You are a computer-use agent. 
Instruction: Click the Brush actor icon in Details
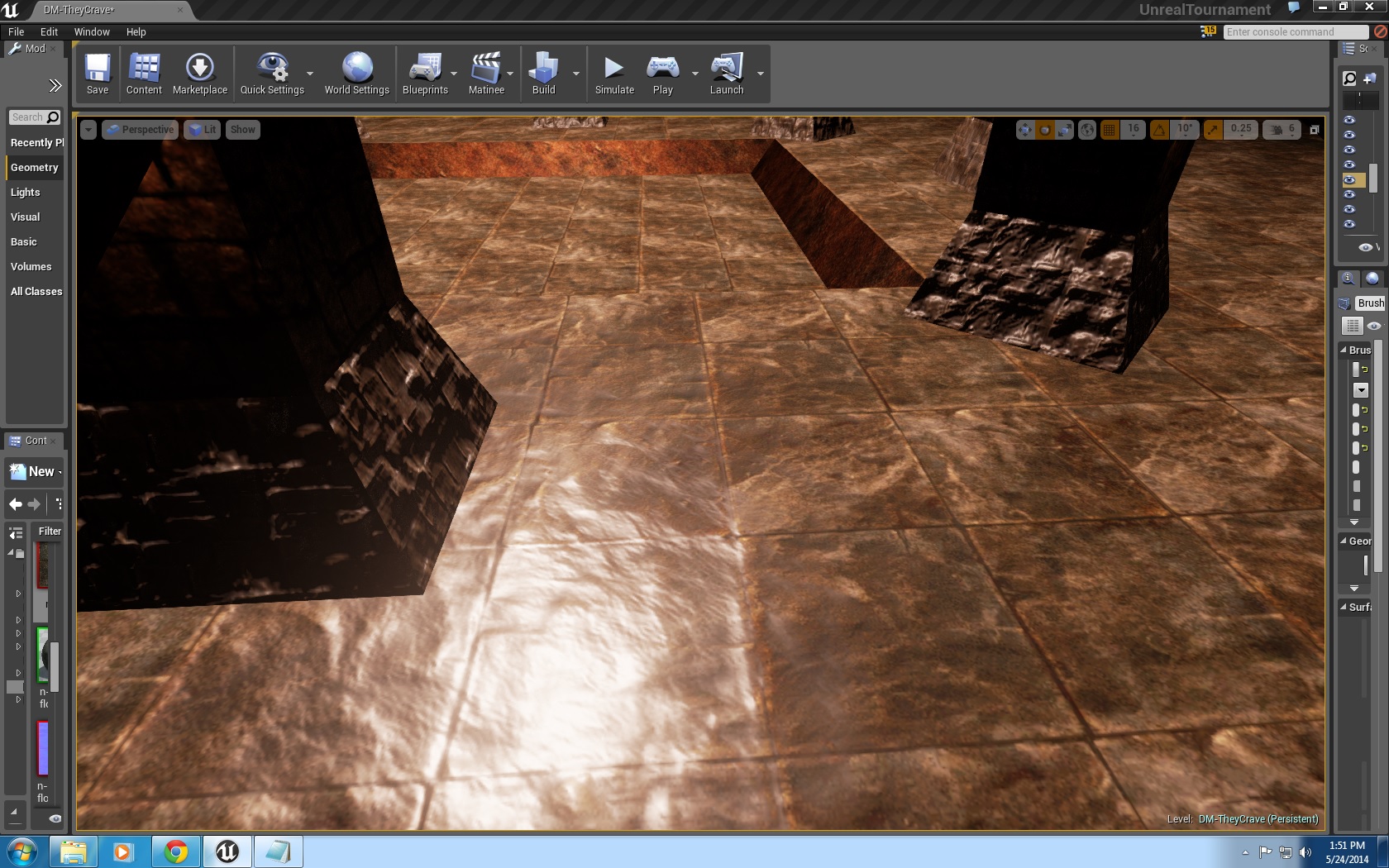coord(1344,303)
